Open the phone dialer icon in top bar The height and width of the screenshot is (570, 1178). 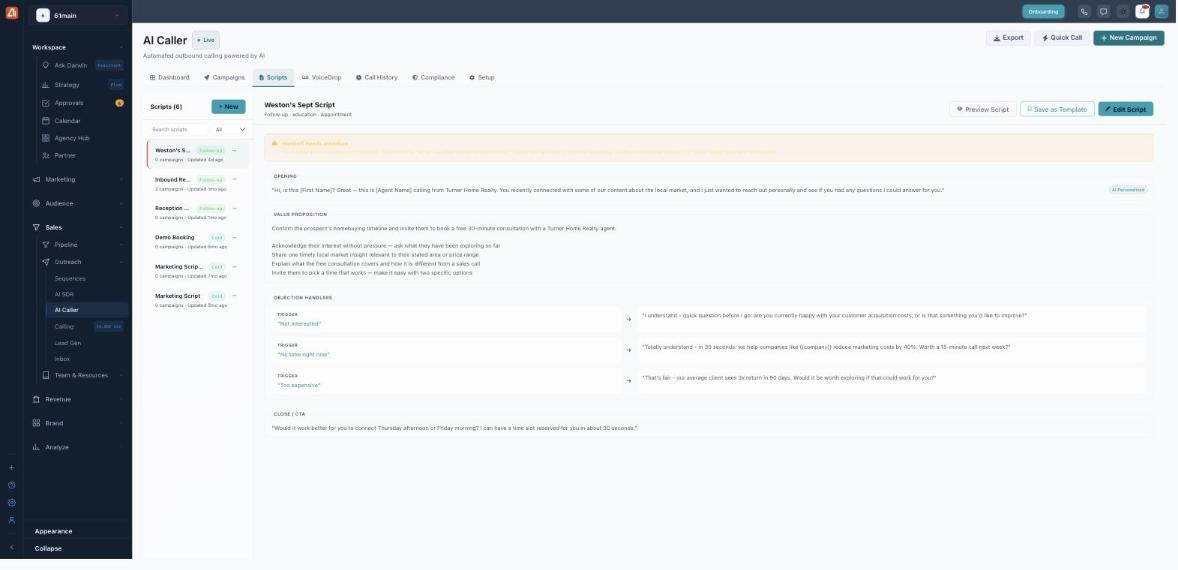(1083, 12)
